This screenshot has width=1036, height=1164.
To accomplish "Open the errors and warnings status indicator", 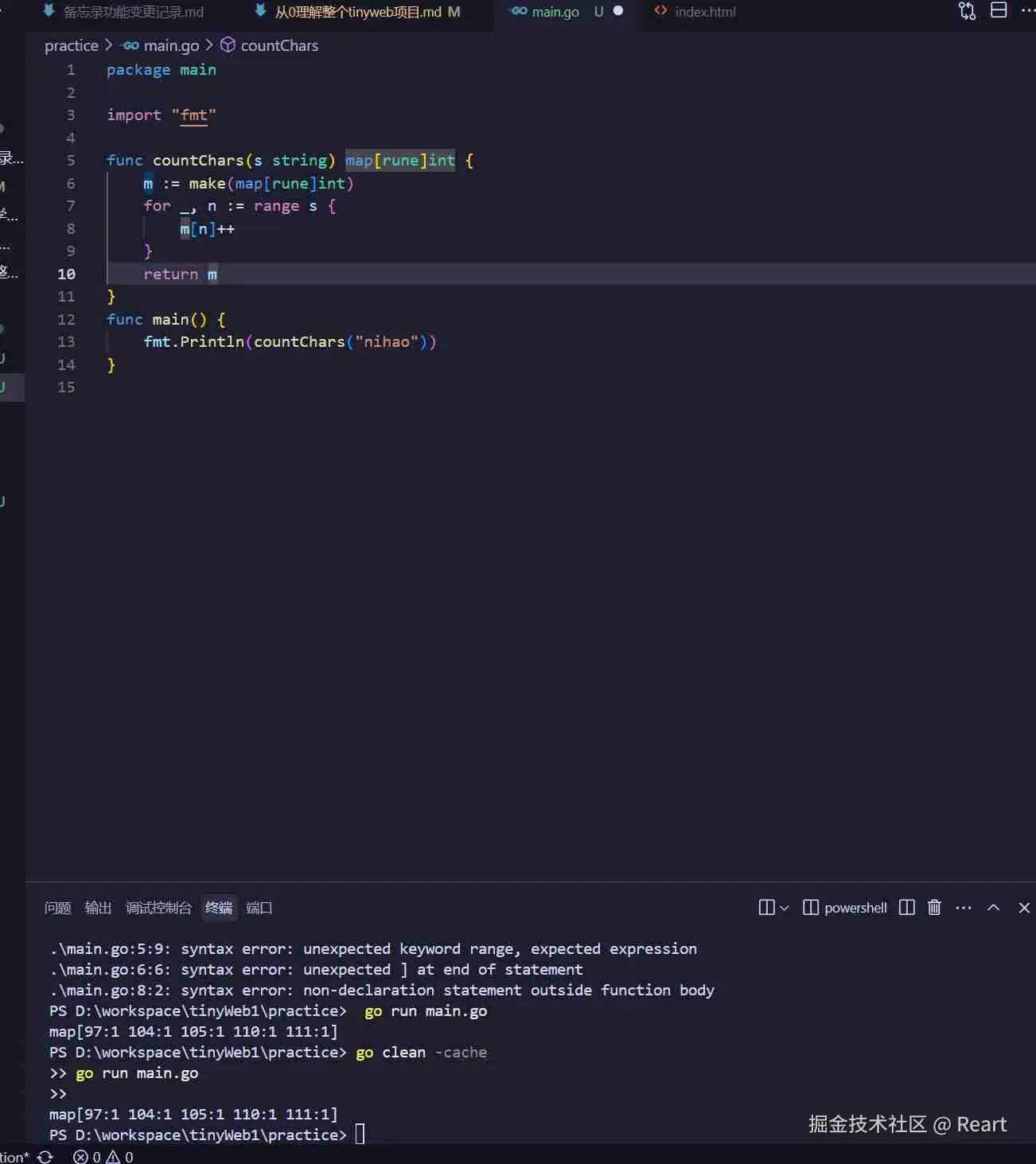I will 103,1157.
